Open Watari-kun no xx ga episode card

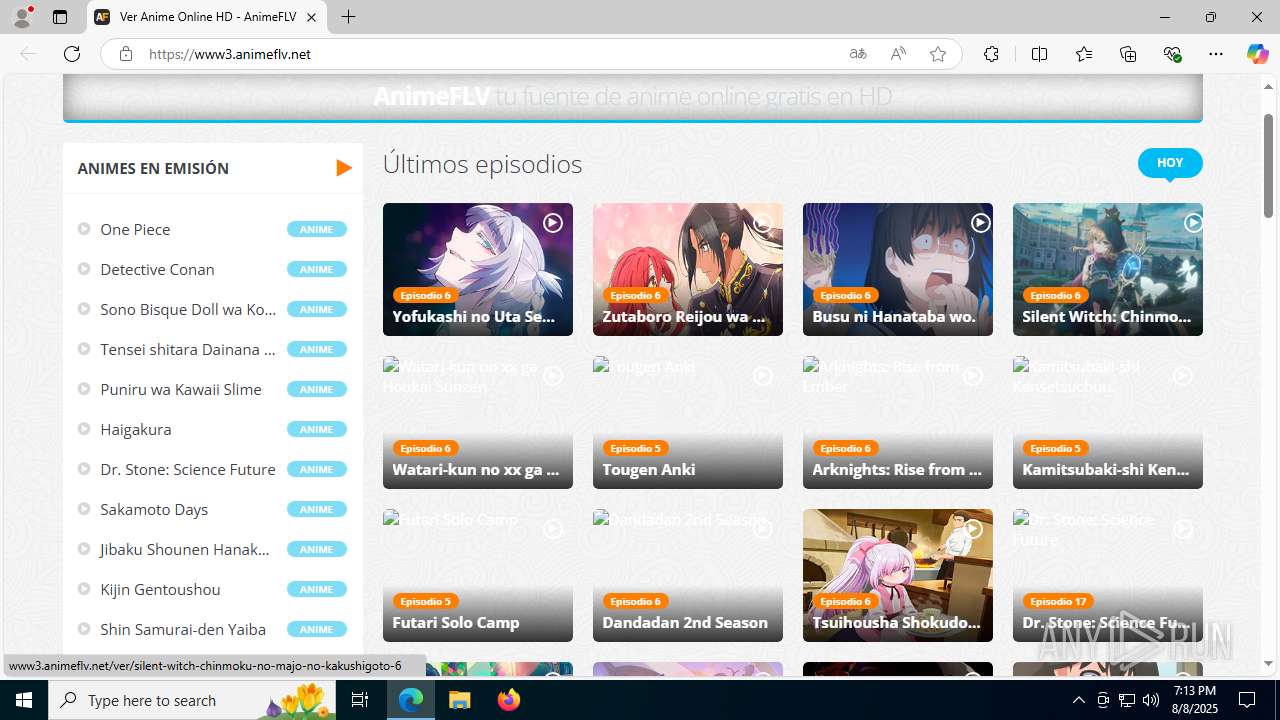[478, 422]
